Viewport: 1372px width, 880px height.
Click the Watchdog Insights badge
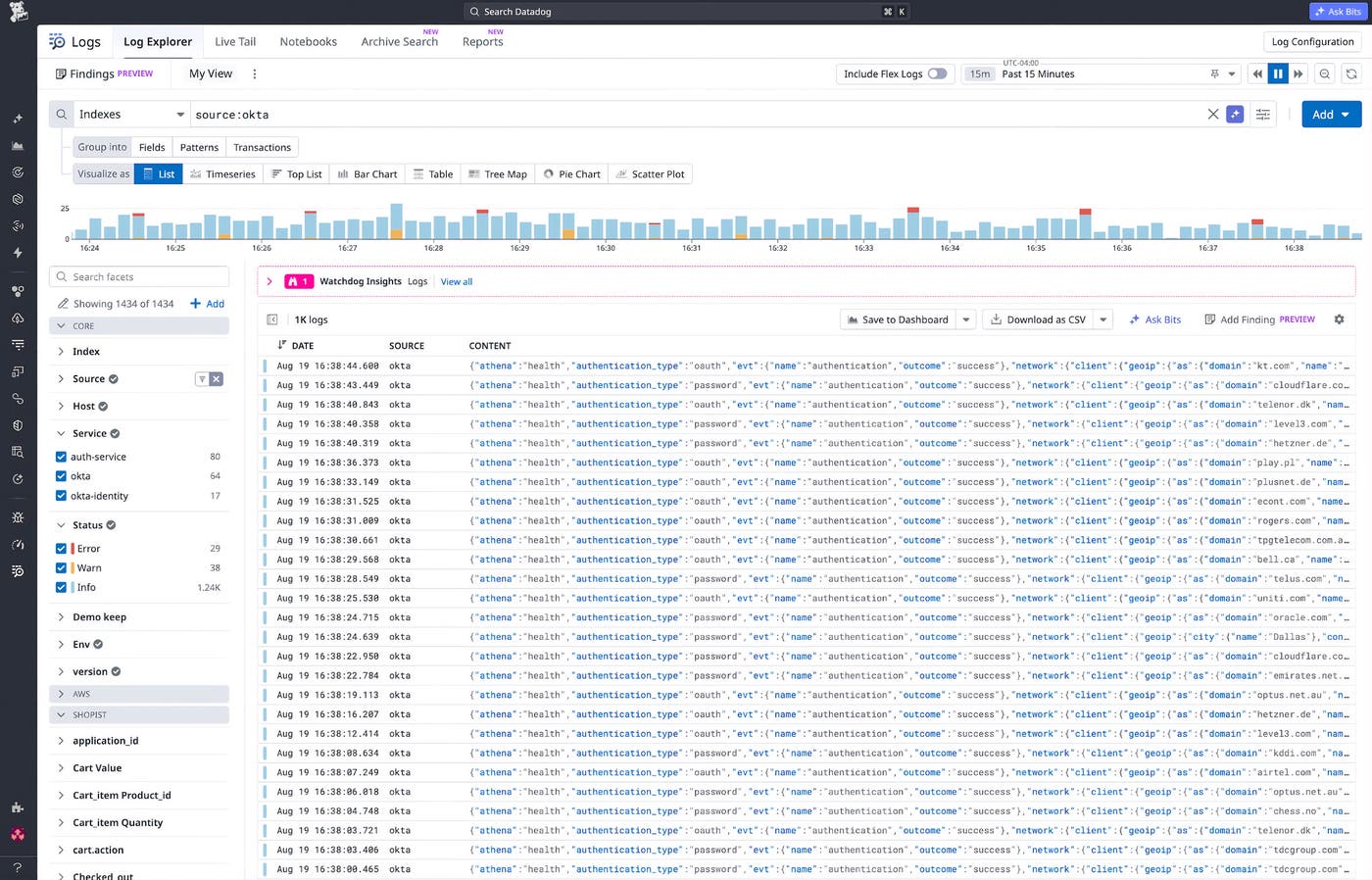click(x=299, y=281)
